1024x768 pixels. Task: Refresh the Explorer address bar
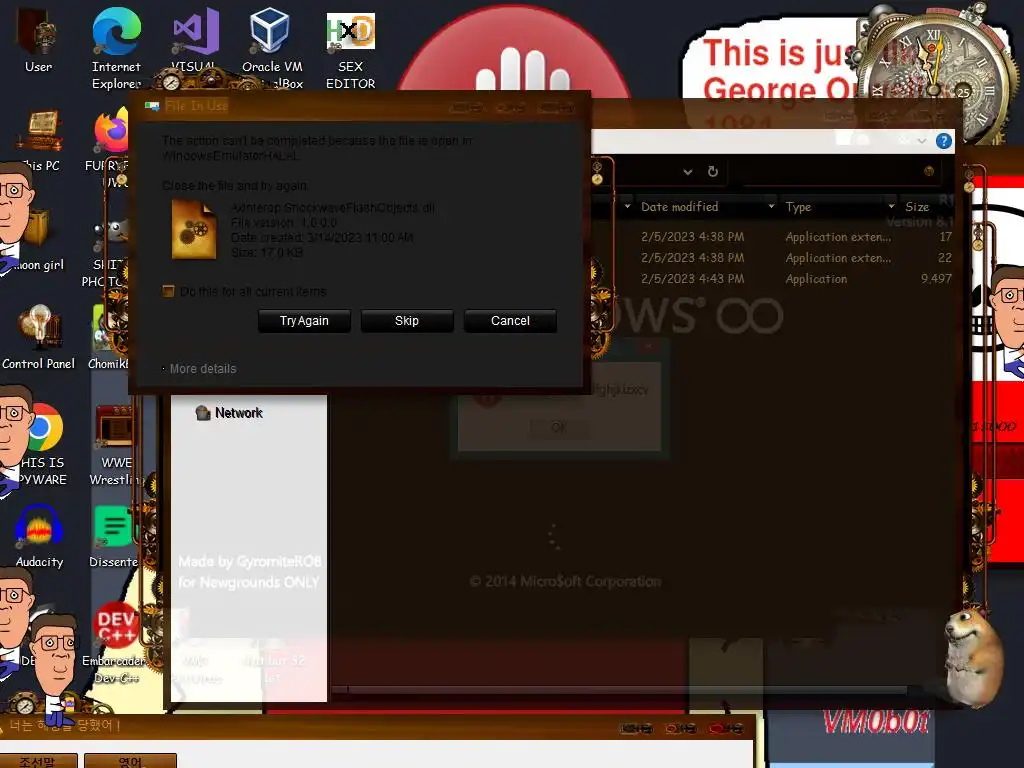[x=713, y=172]
